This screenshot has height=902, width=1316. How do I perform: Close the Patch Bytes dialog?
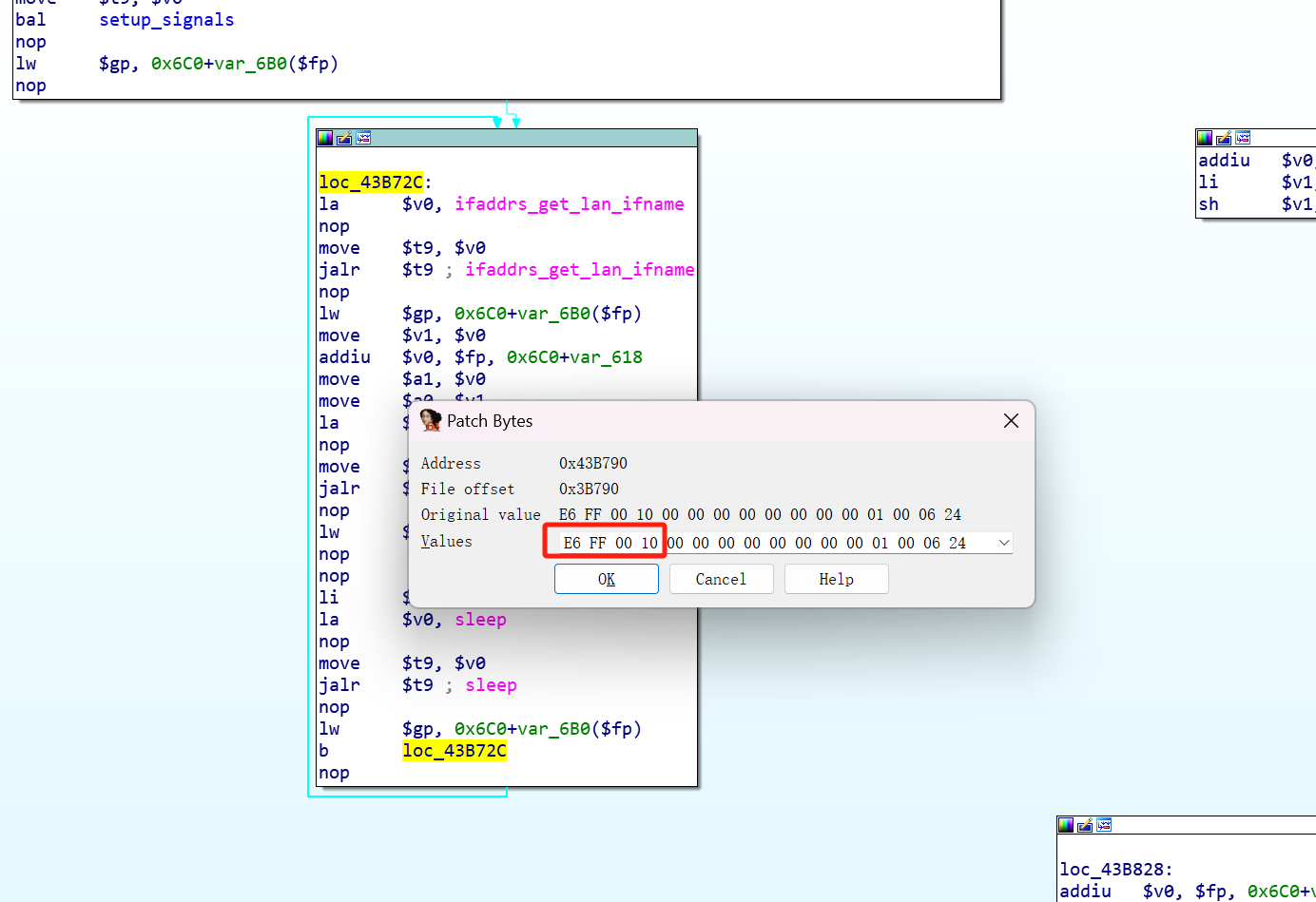1011,420
